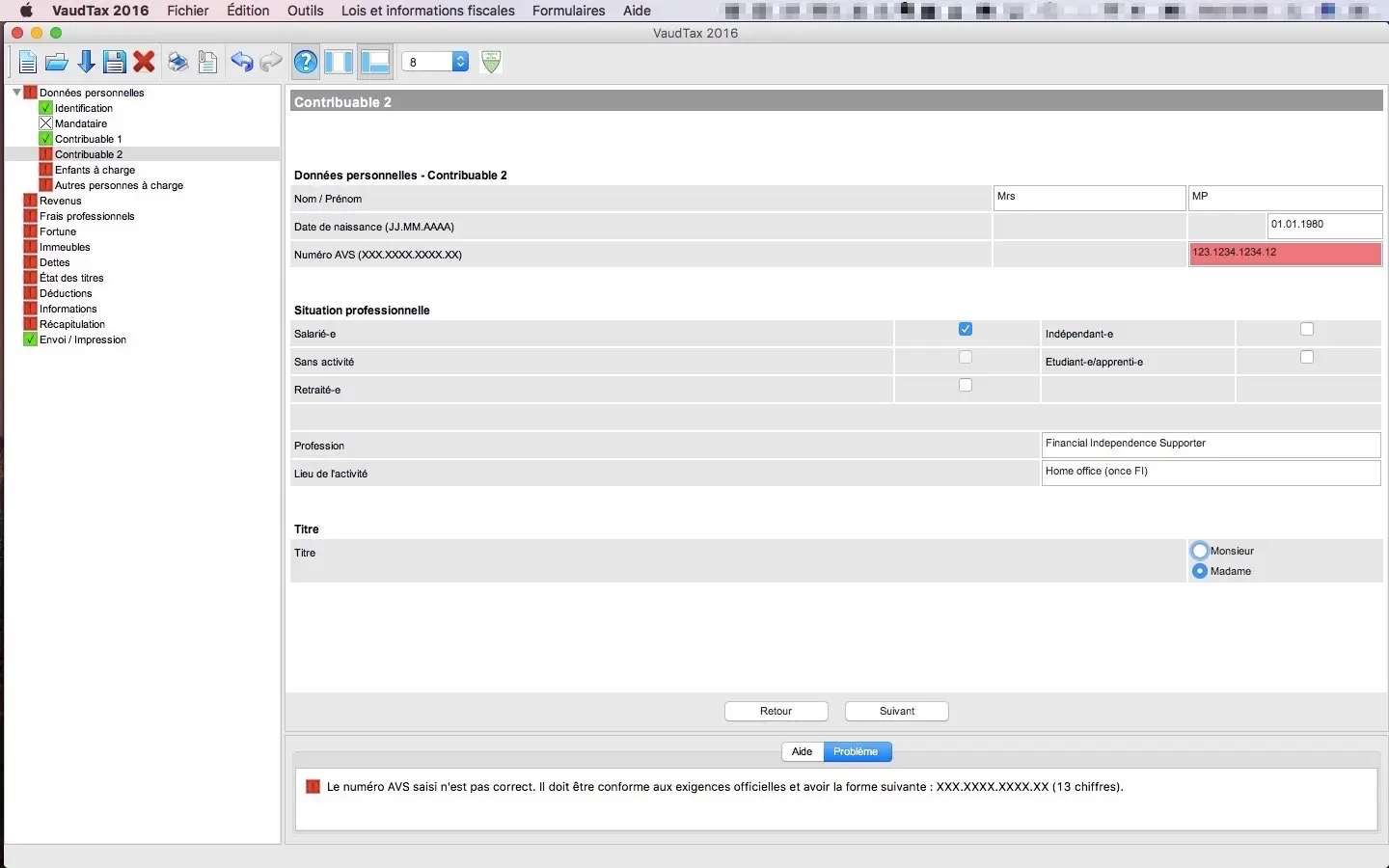This screenshot has height=868, width=1389.
Task: Switch to the Aide tab in bottom panel
Action: [802, 751]
